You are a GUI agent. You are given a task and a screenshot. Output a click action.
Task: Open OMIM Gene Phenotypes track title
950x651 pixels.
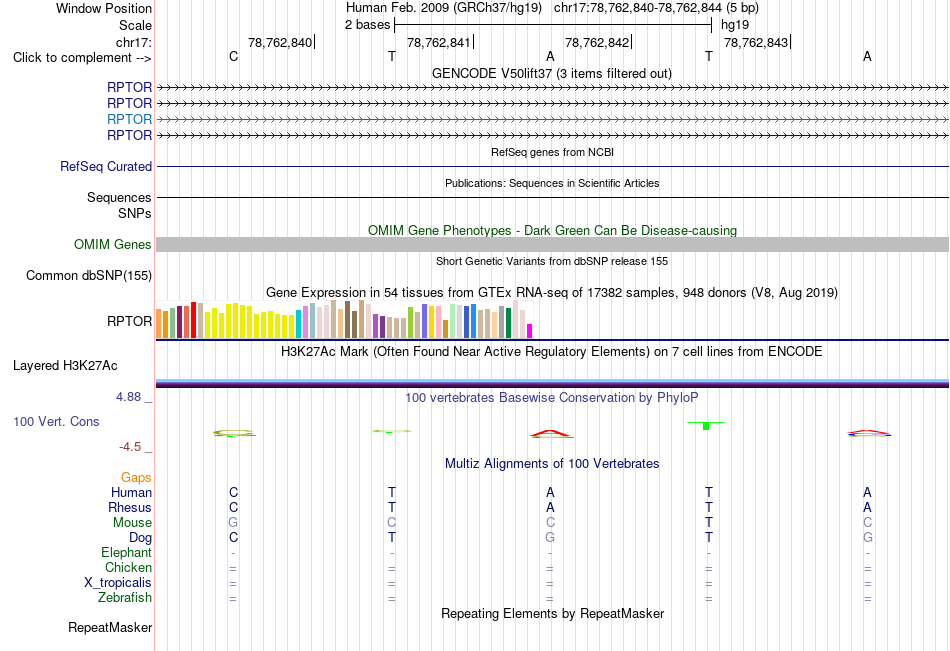[x=552, y=231]
